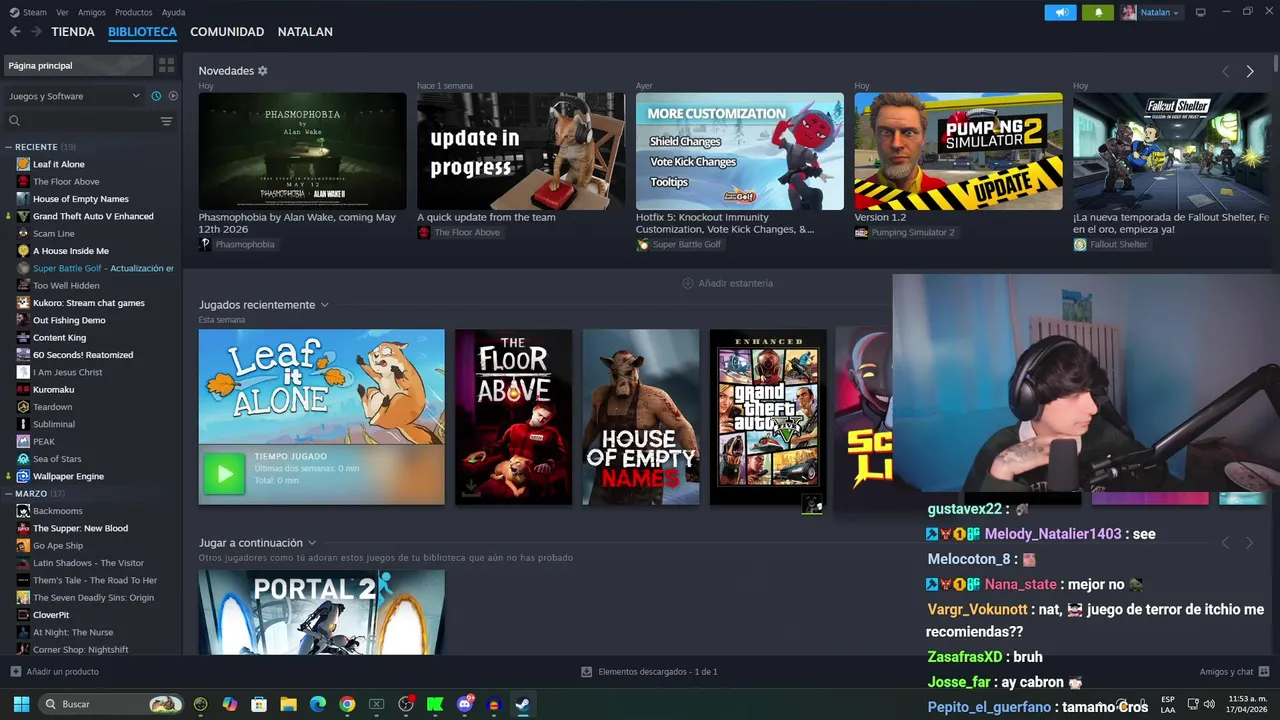Open the Ayuda menu

[x=173, y=12]
